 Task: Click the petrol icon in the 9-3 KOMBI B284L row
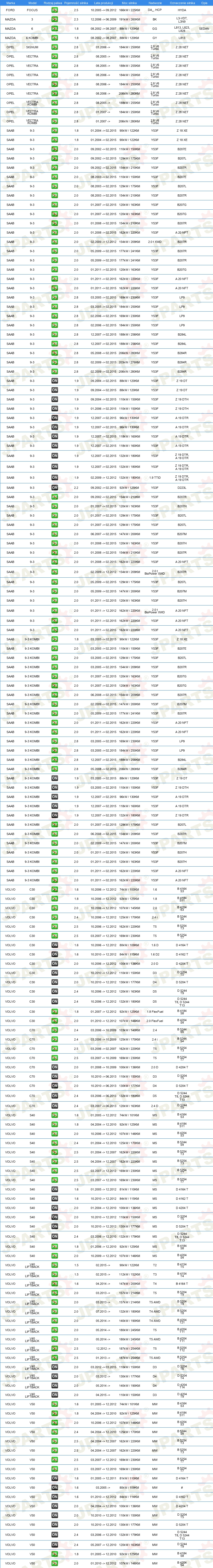point(55,760)
